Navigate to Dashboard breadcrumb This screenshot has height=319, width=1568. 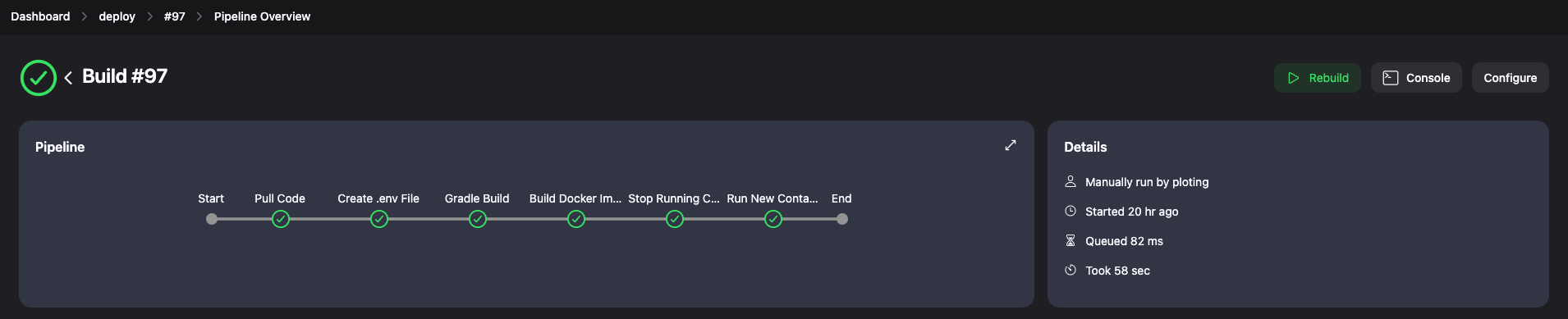coord(40,16)
